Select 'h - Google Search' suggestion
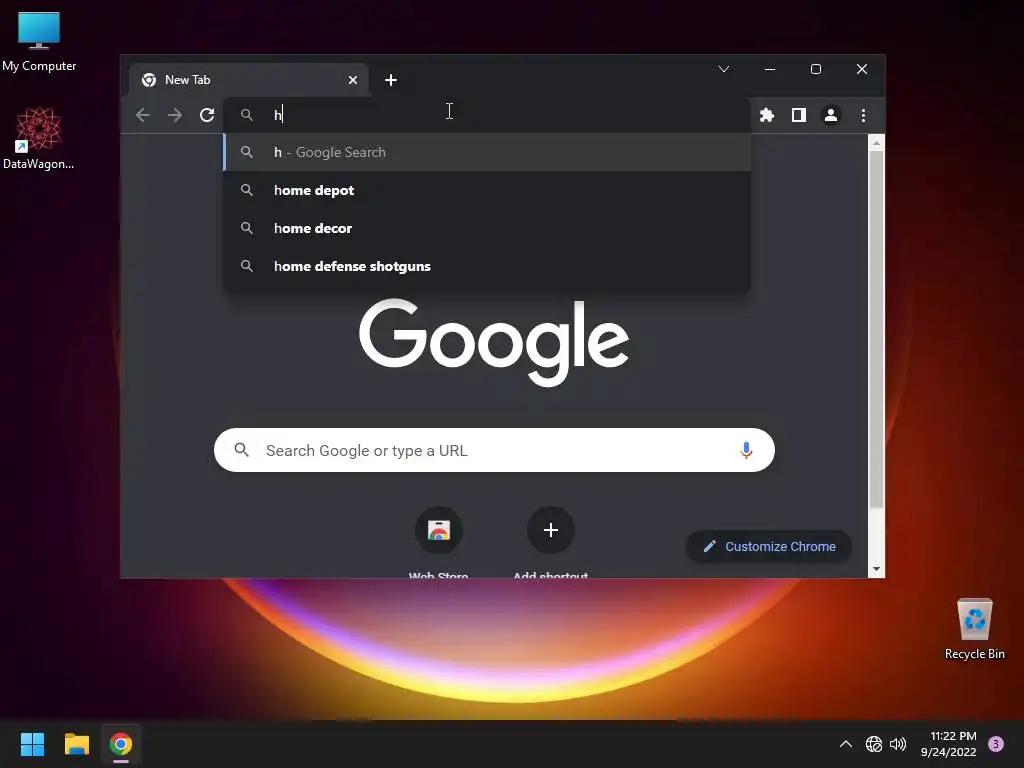The height and width of the screenshot is (768, 1024). 487,152
